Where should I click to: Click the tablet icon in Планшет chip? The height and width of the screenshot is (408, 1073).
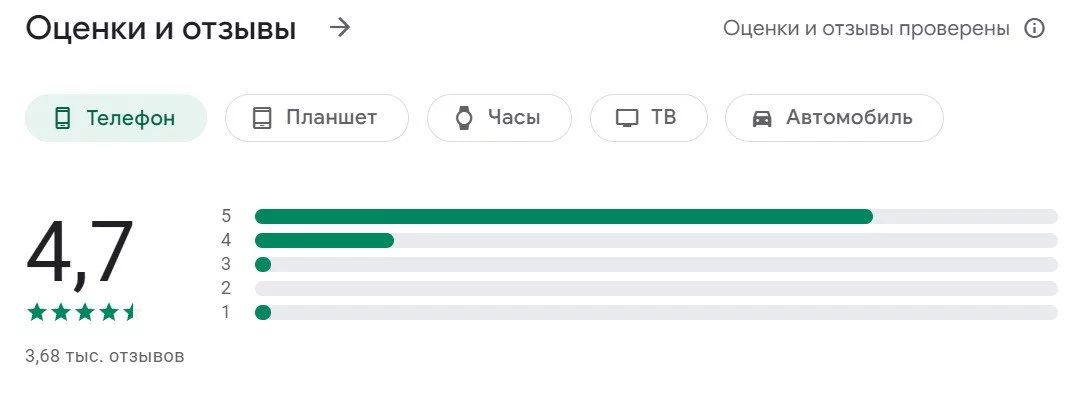pos(262,118)
